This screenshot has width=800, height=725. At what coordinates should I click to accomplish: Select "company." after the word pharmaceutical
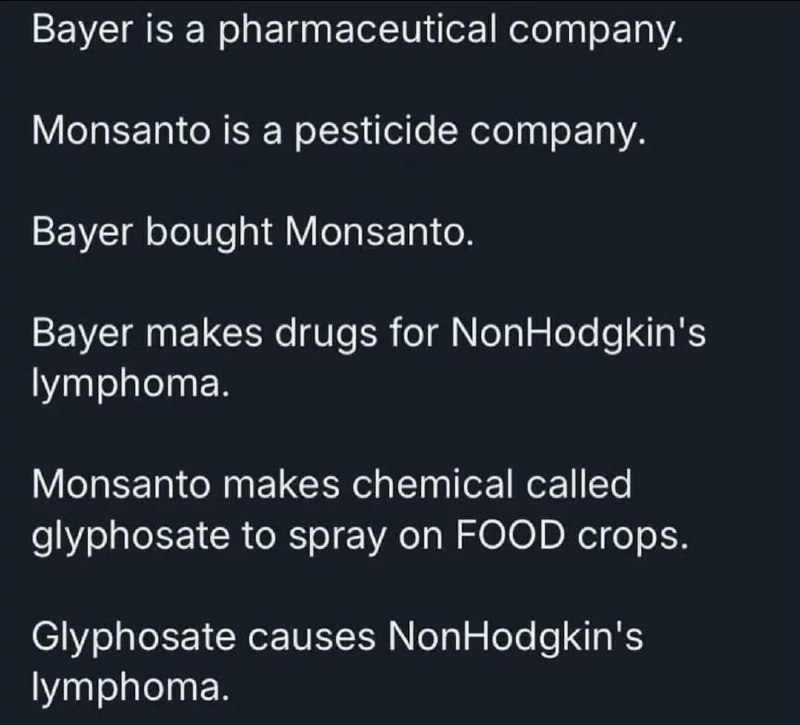[596, 32]
